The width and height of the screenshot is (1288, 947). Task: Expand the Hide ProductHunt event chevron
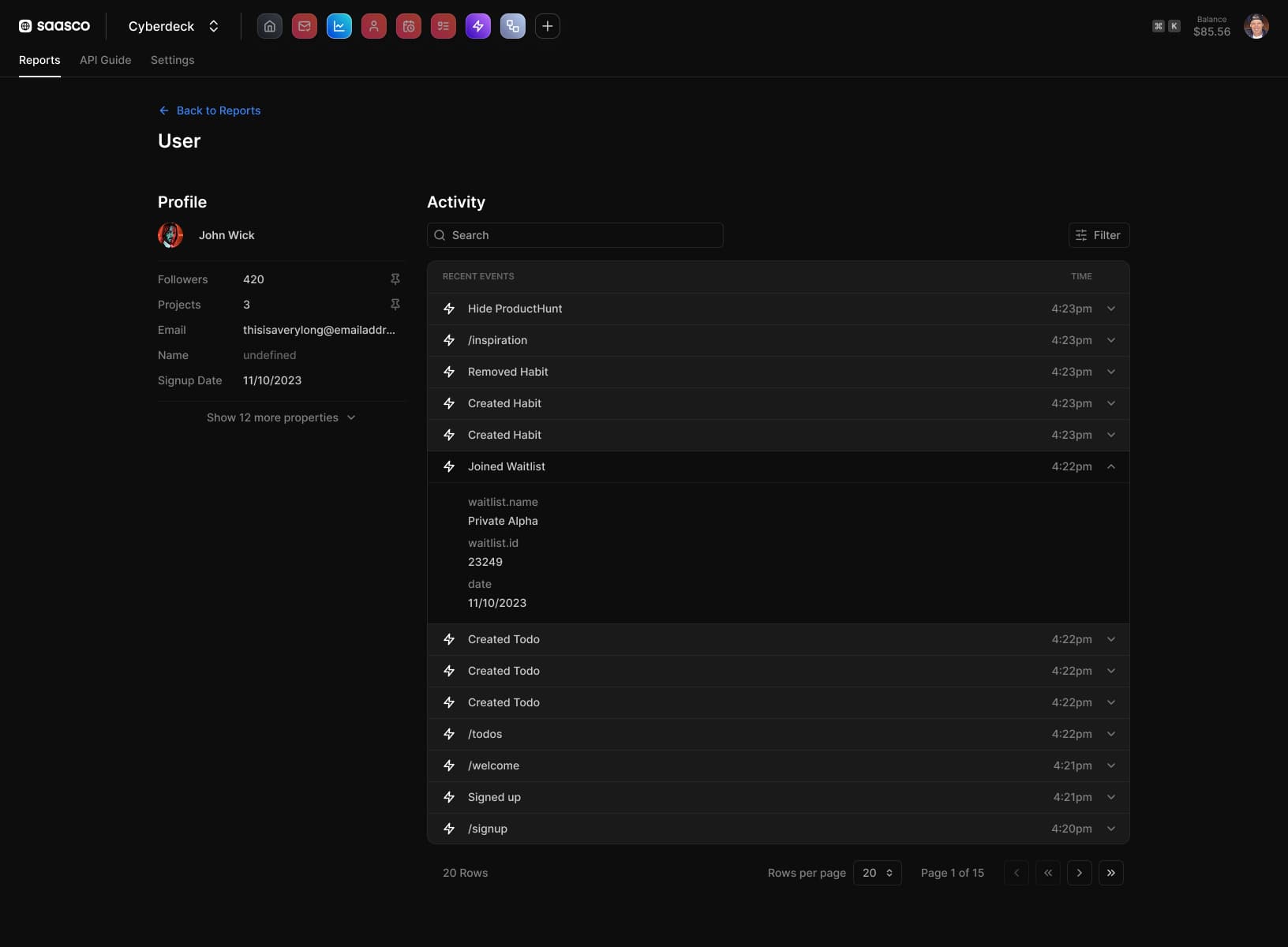coord(1110,309)
